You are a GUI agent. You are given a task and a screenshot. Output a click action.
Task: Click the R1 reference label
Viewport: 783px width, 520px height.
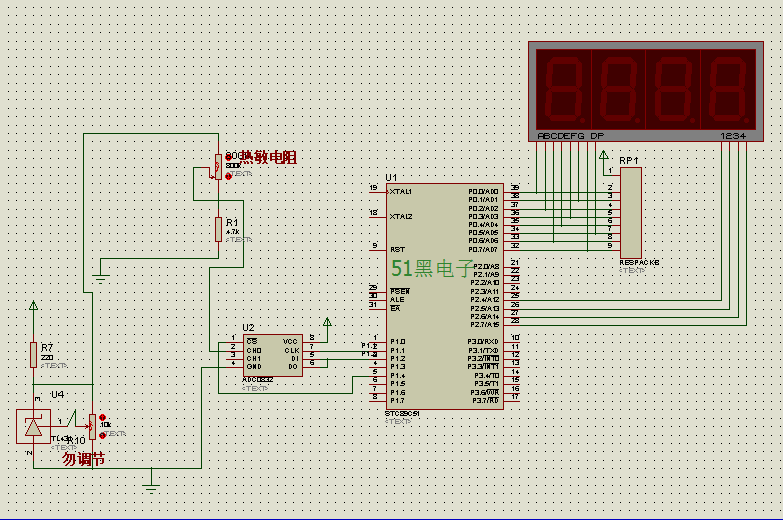coord(232,222)
